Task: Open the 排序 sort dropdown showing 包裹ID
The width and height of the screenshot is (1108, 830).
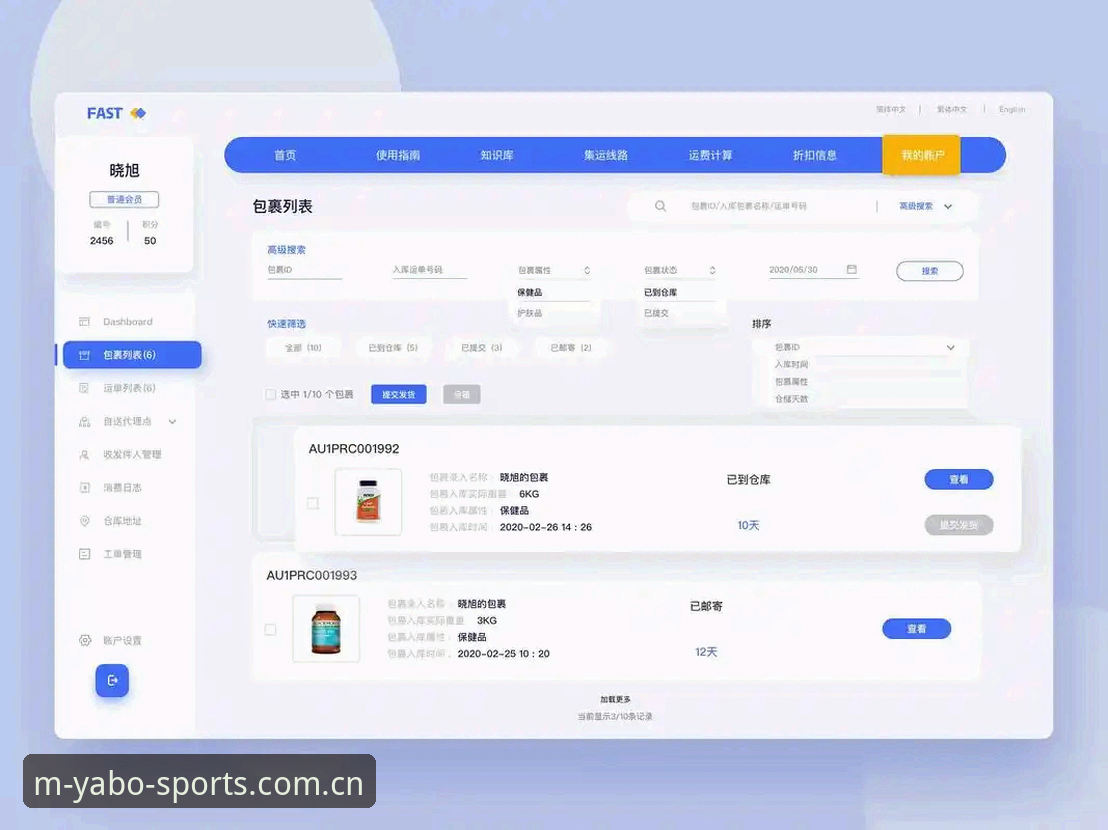Action: pyautogui.click(x=864, y=348)
